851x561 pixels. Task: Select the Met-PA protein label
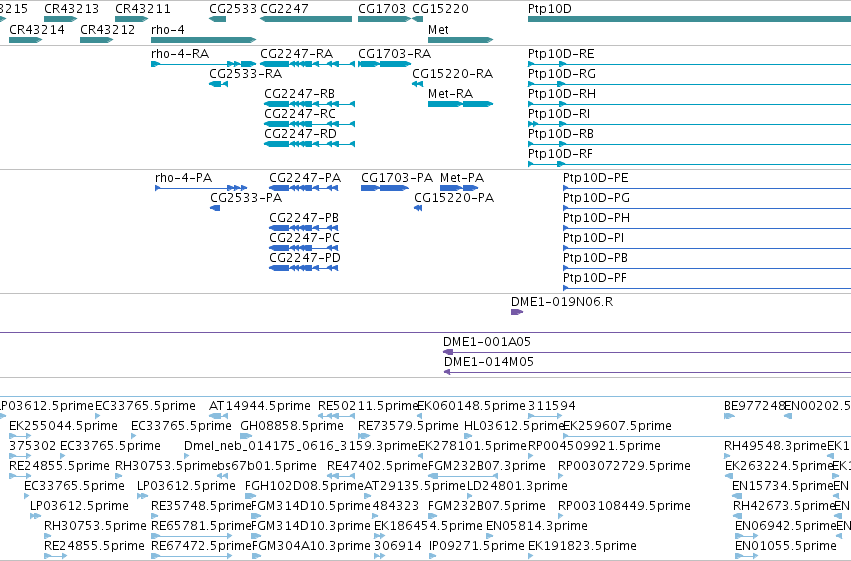tap(462, 177)
